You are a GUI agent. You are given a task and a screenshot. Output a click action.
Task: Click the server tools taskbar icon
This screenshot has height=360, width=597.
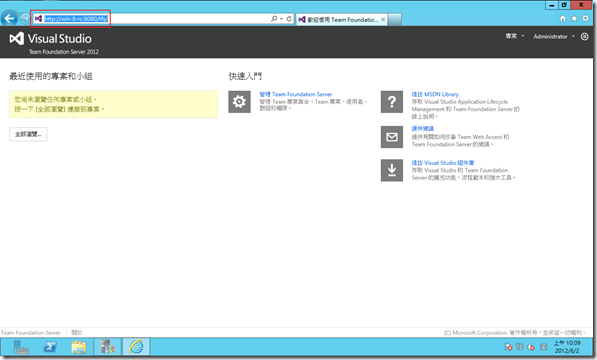pos(107,347)
